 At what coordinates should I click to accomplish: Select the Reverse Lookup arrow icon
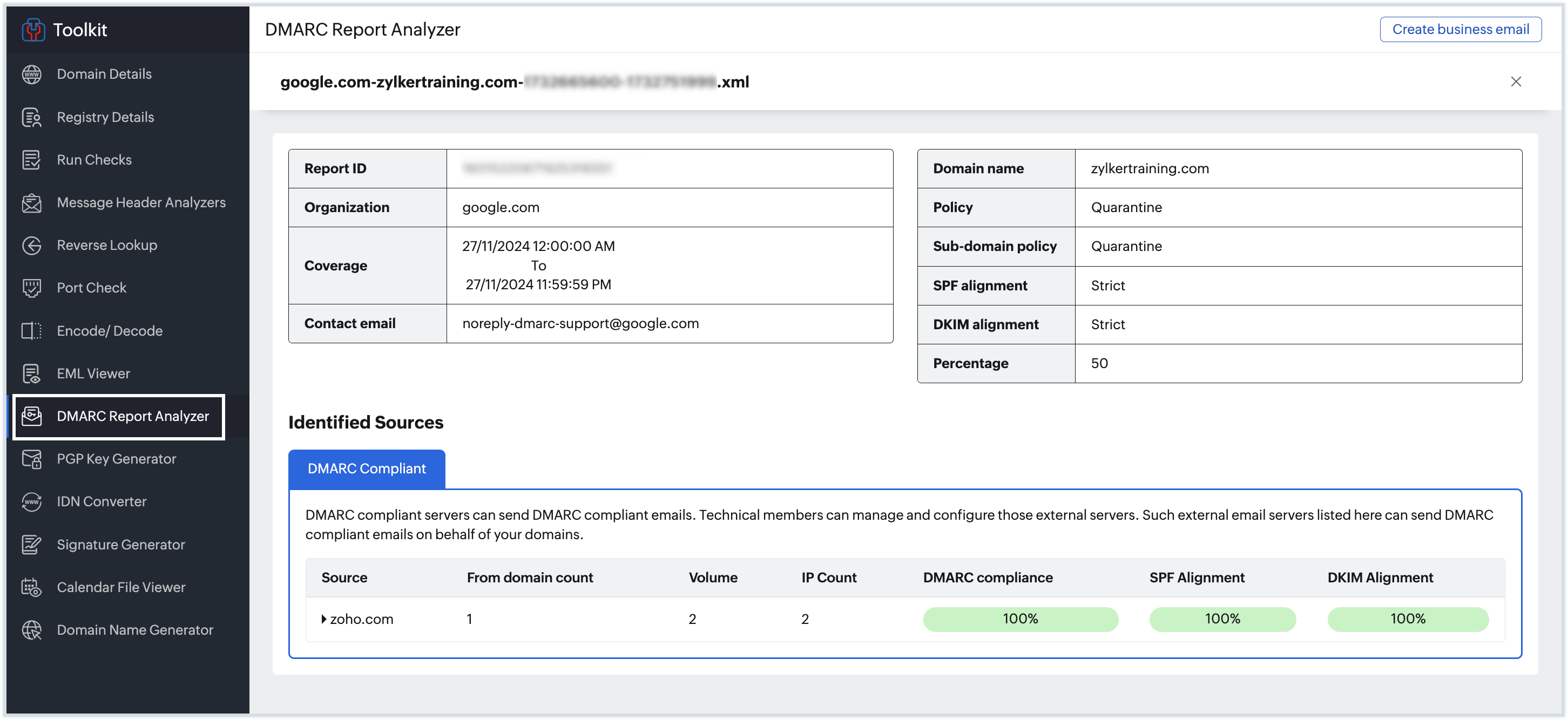[31, 244]
